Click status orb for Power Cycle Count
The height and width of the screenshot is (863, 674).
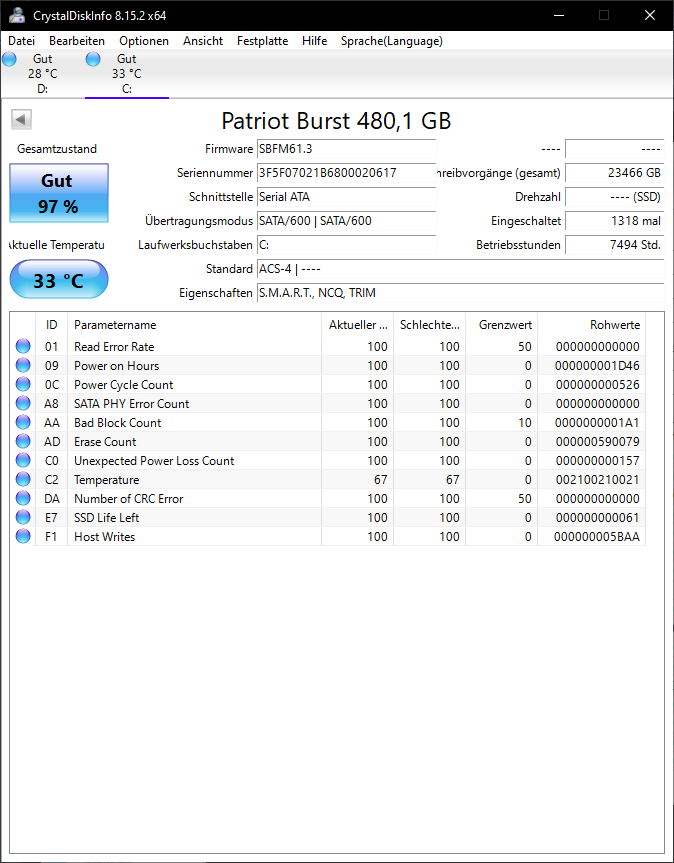coord(23,384)
